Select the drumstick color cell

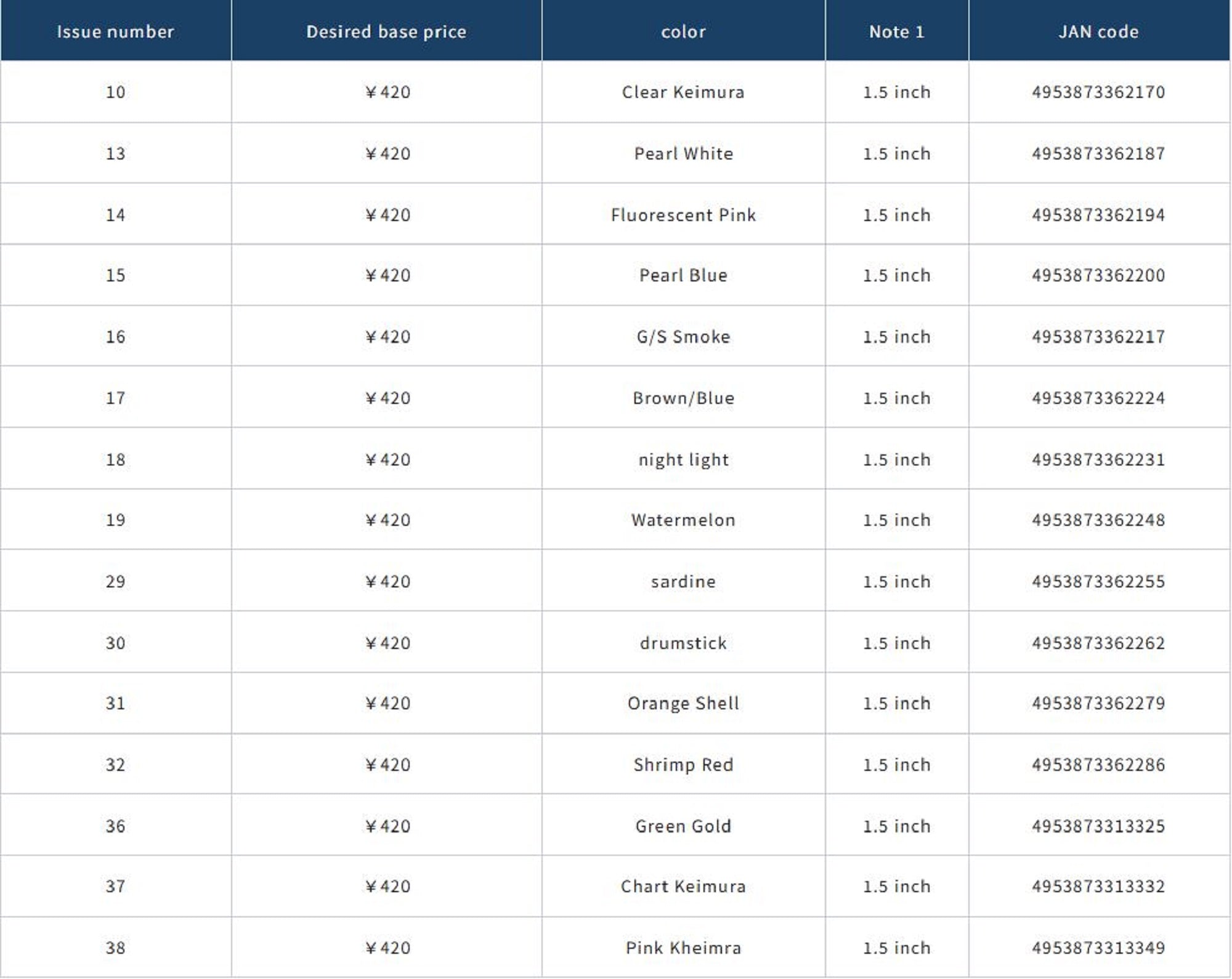pyautogui.click(x=683, y=643)
